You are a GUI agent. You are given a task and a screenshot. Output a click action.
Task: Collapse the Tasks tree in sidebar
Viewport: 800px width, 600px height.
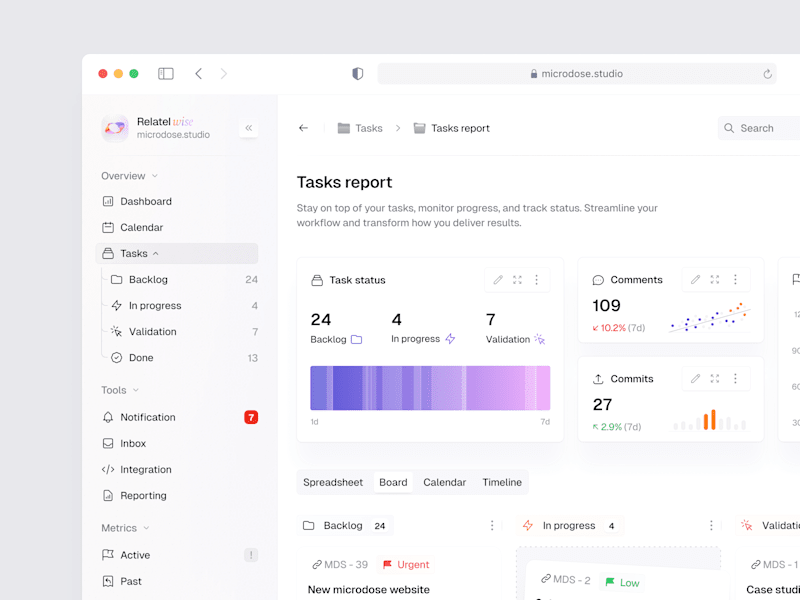(x=156, y=254)
